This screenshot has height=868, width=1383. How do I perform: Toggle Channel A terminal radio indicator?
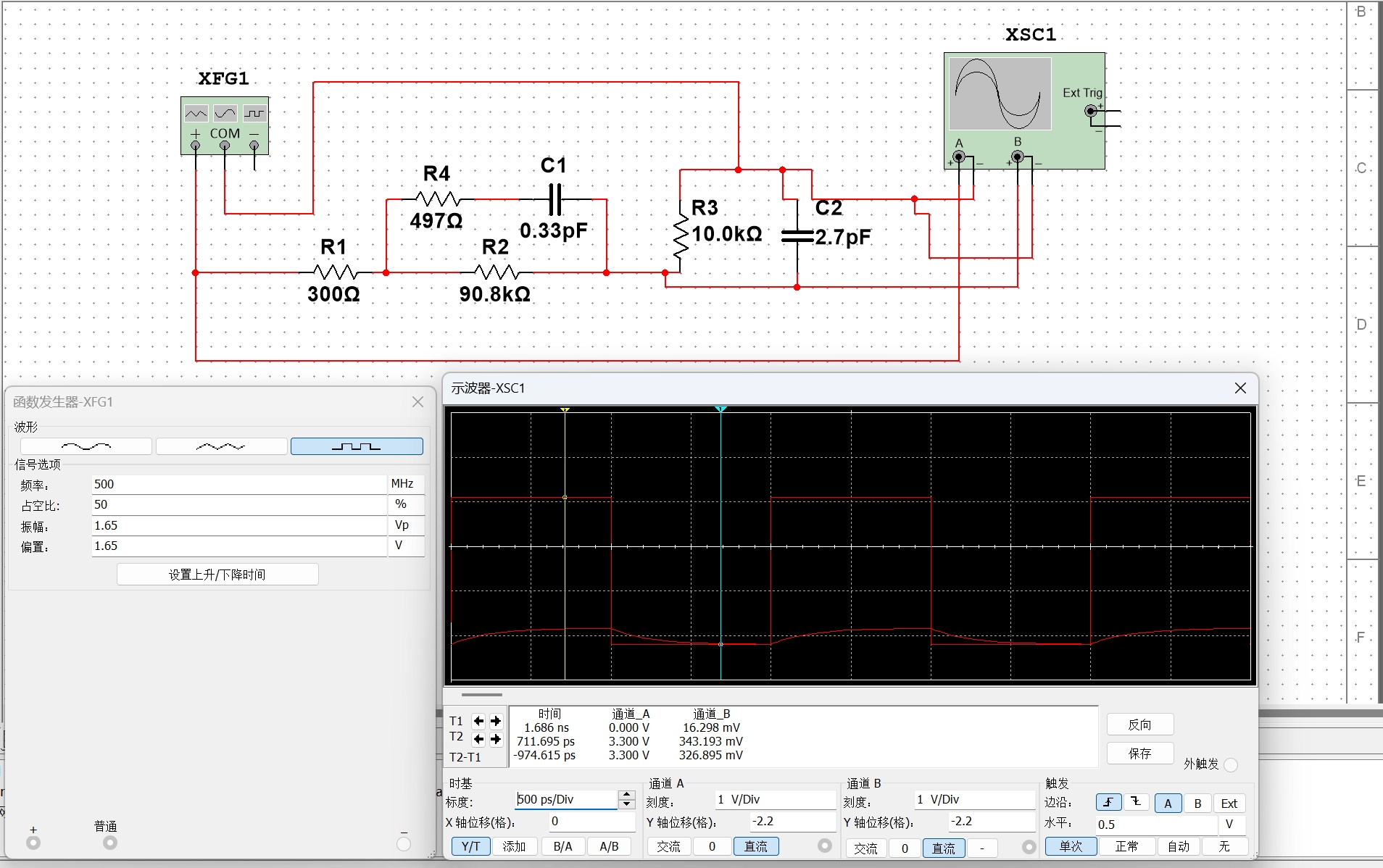825,846
